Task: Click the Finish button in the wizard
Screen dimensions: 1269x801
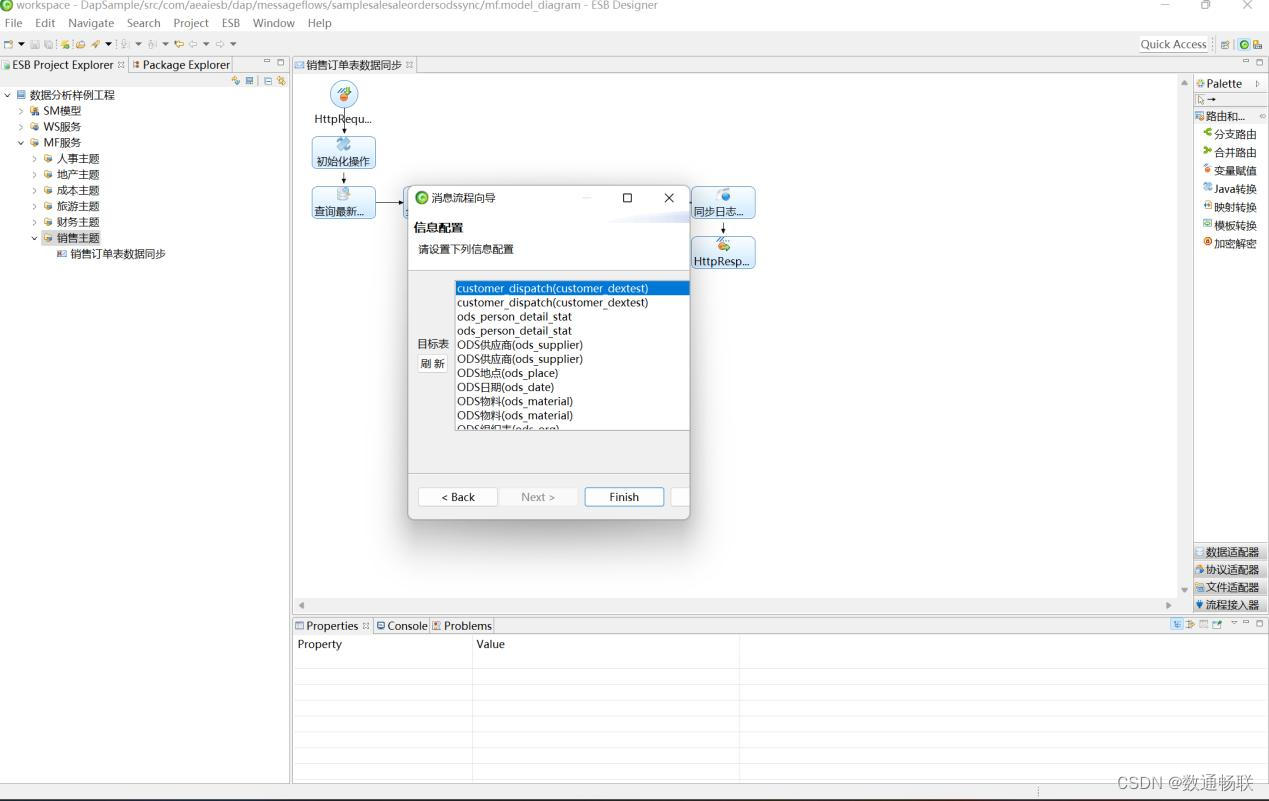Action: click(624, 497)
